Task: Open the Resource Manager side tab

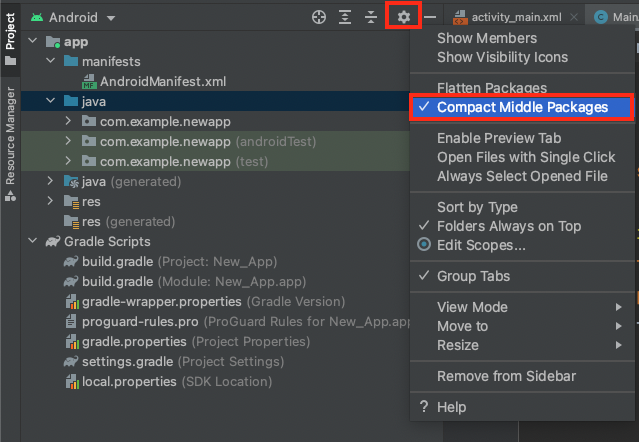Action: point(10,143)
